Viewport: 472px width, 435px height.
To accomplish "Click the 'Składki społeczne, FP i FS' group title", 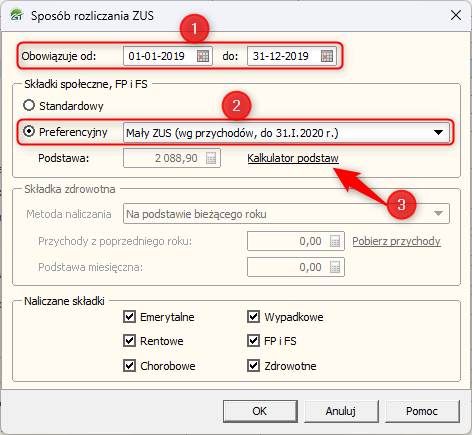I will [x=86, y=84].
